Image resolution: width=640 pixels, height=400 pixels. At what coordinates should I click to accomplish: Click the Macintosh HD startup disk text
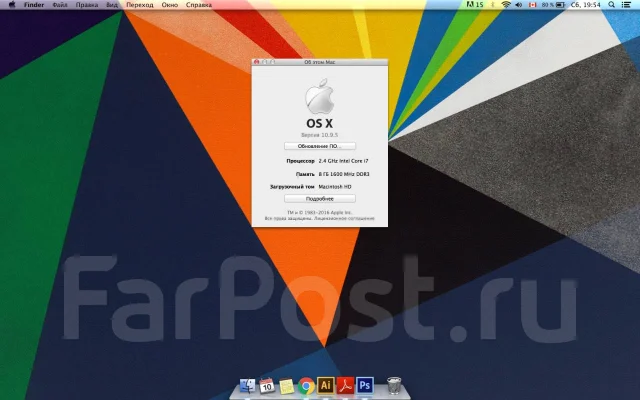coord(335,187)
